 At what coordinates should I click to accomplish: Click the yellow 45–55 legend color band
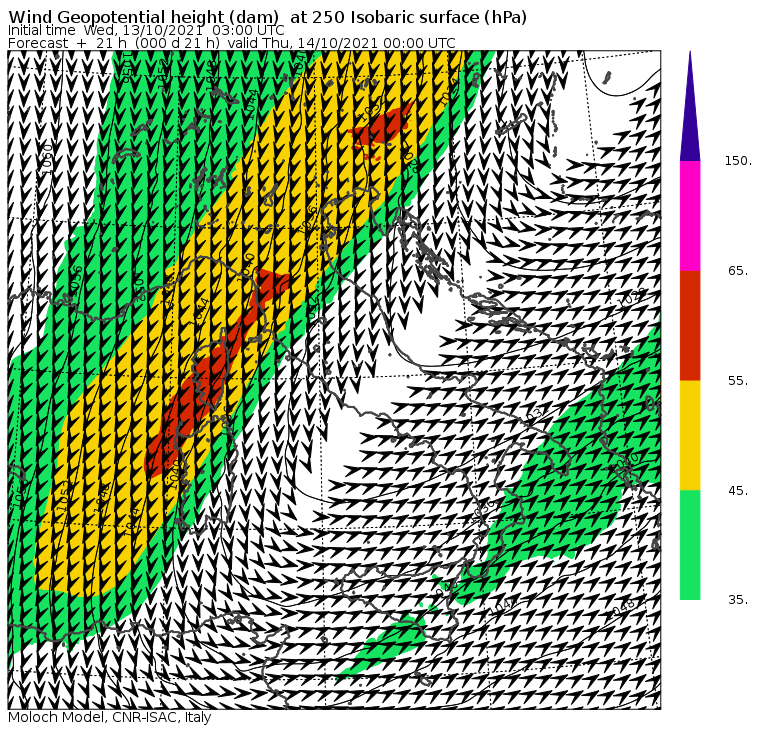click(690, 435)
